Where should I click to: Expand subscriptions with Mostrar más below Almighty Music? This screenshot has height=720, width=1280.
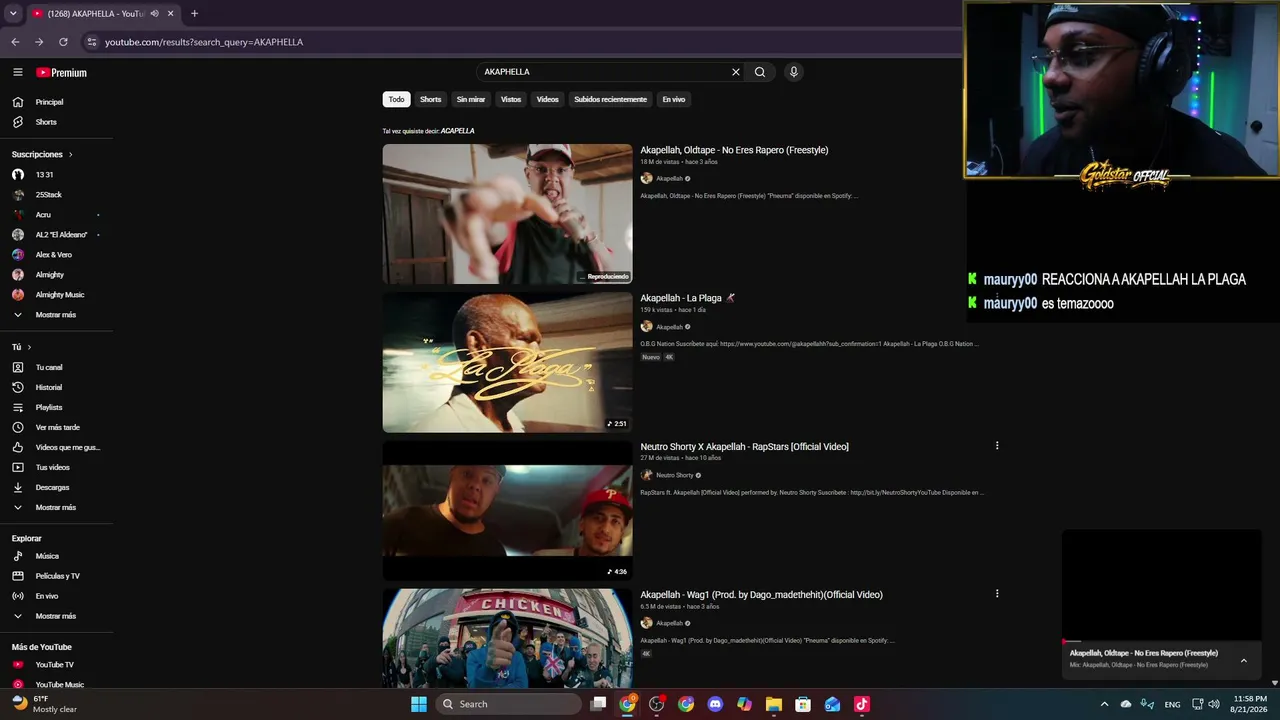coord(56,315)
